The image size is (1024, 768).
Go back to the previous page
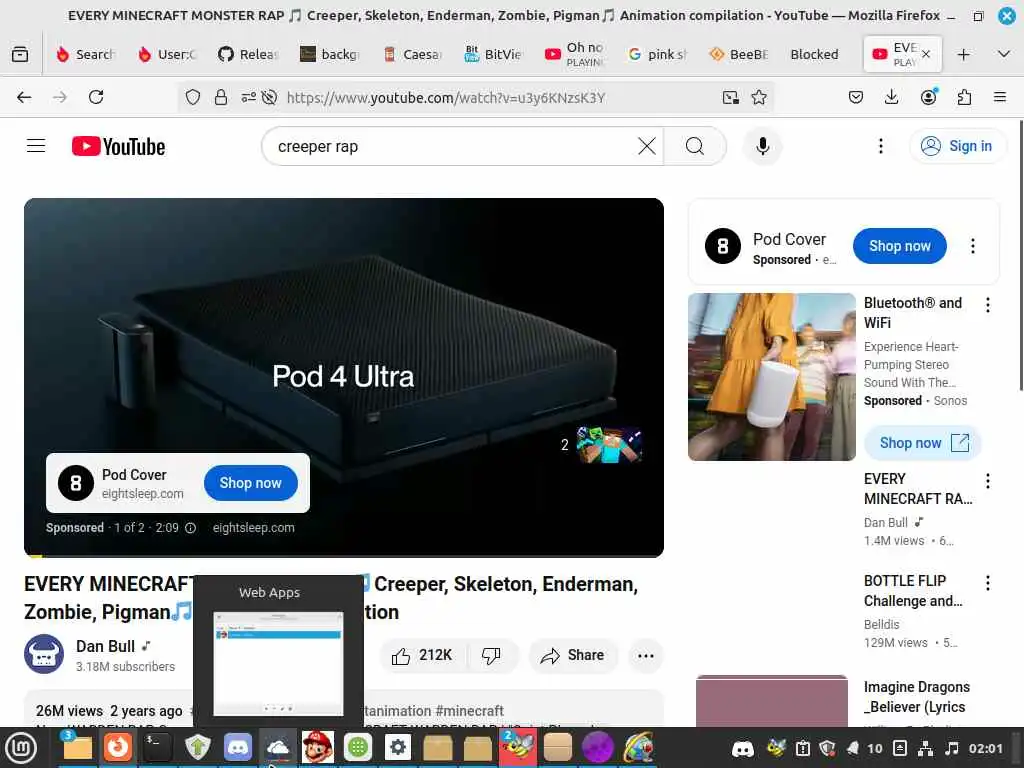click(x=24, y=97)
